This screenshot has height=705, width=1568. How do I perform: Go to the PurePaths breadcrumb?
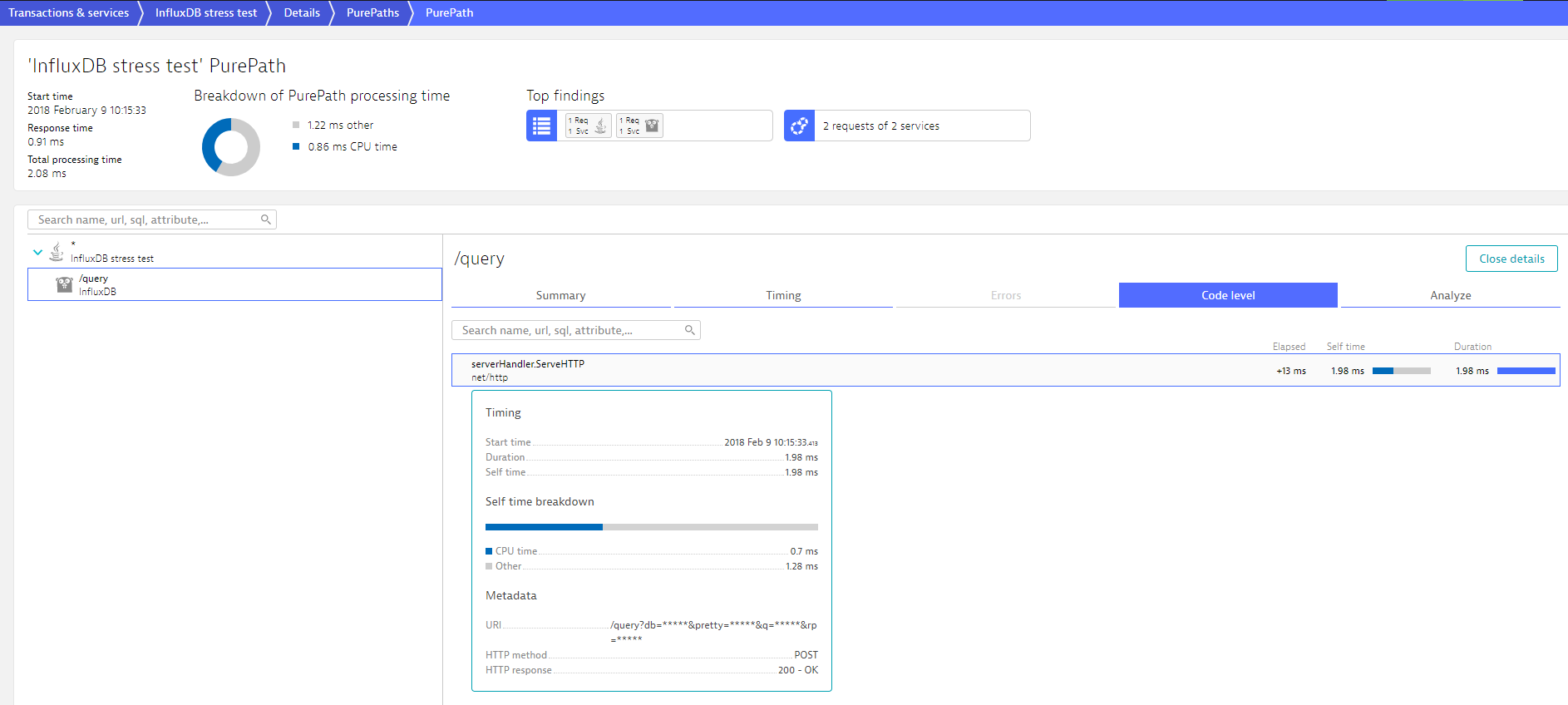tap(372, 12)
